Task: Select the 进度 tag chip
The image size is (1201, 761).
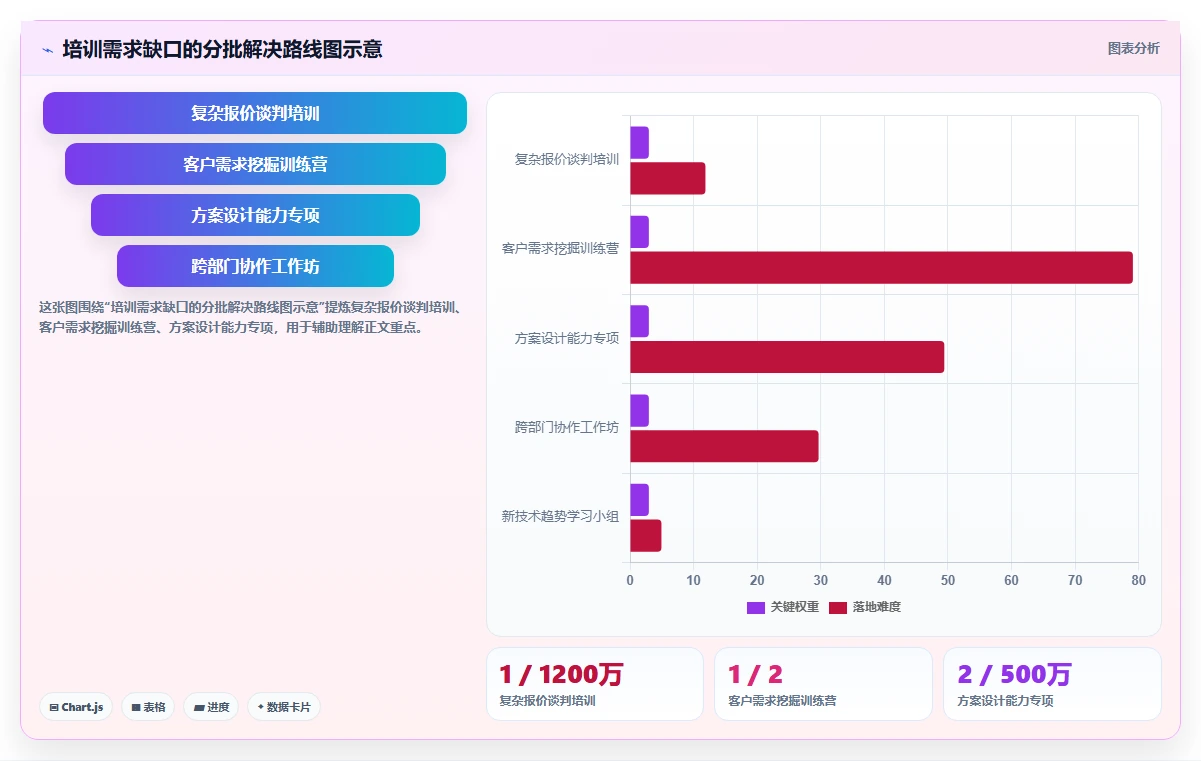Action: pyautogui.click(x=211, y=707)
